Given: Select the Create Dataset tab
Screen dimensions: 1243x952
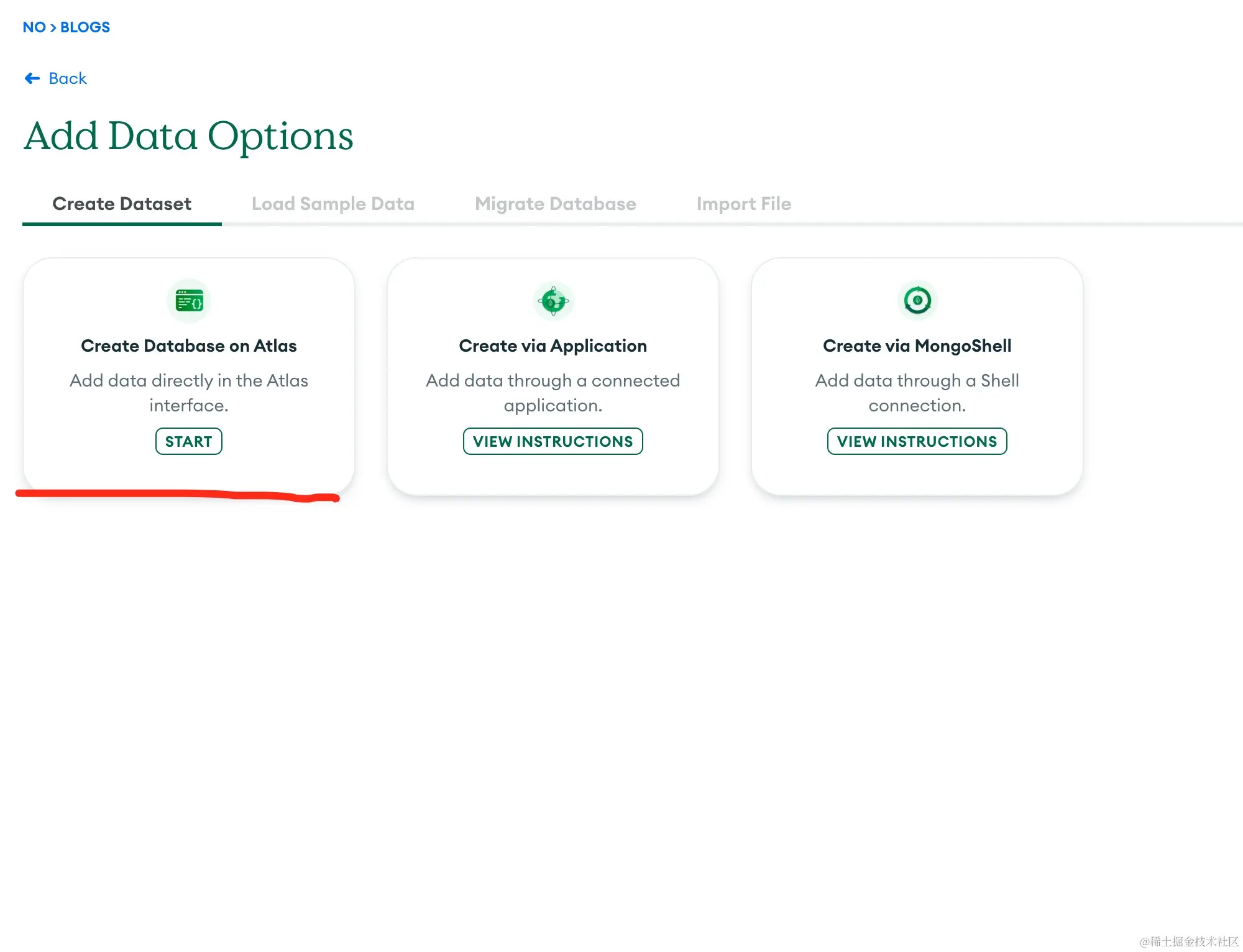Looking at the screenshot, I should pos(122,204).
